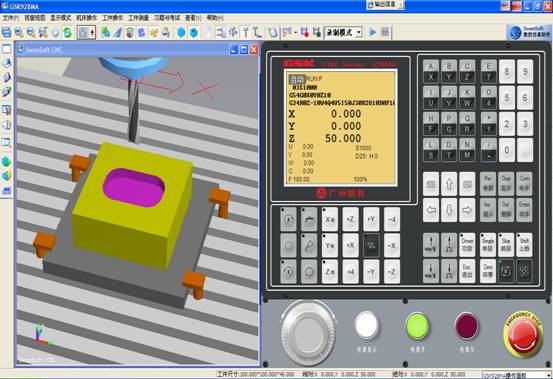Open the 显示模式 menu
Viewport: 553px width, 379px height.
(60, 18)
